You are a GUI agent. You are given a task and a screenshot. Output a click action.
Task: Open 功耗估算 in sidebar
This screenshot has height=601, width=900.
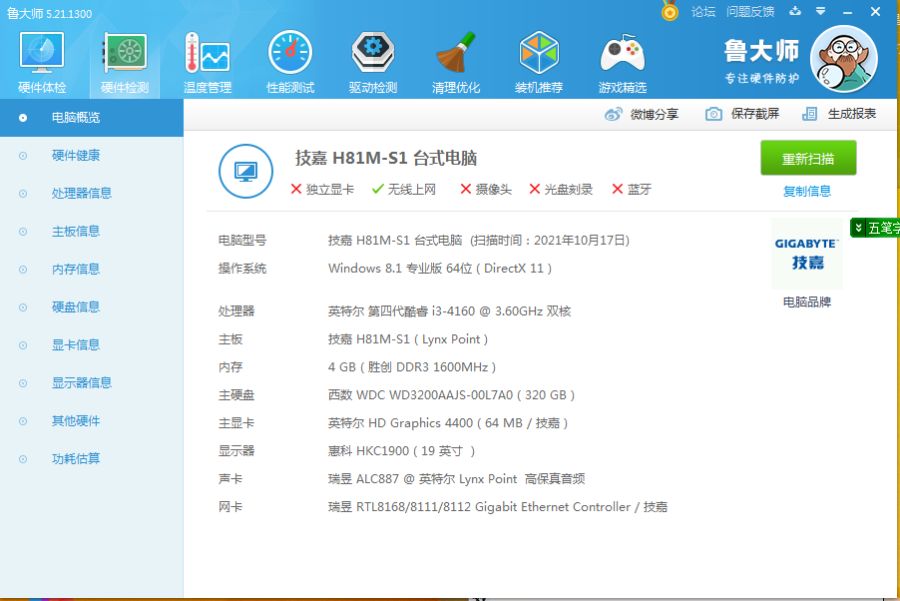point(92,459)
